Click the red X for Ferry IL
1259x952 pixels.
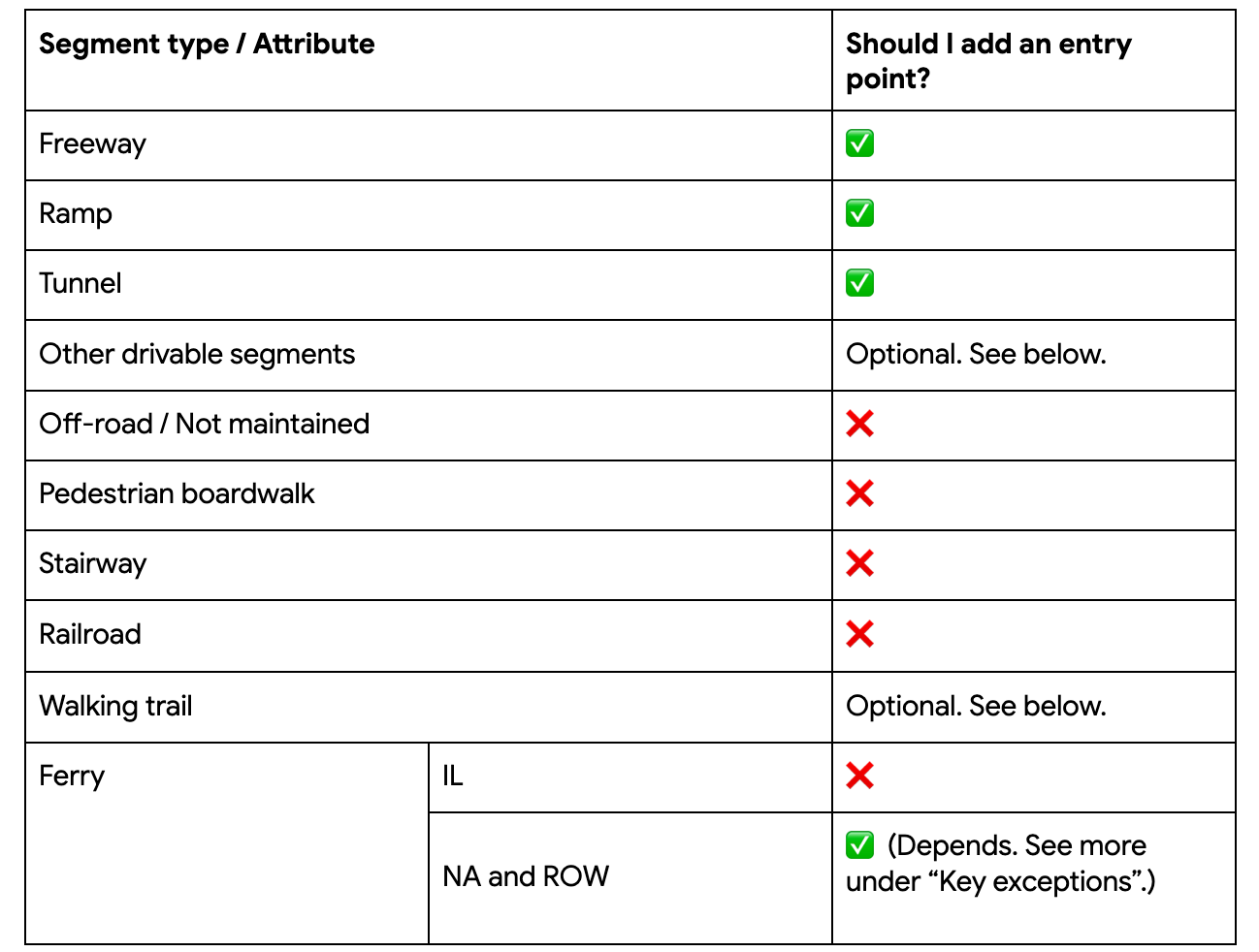point(859,776)
